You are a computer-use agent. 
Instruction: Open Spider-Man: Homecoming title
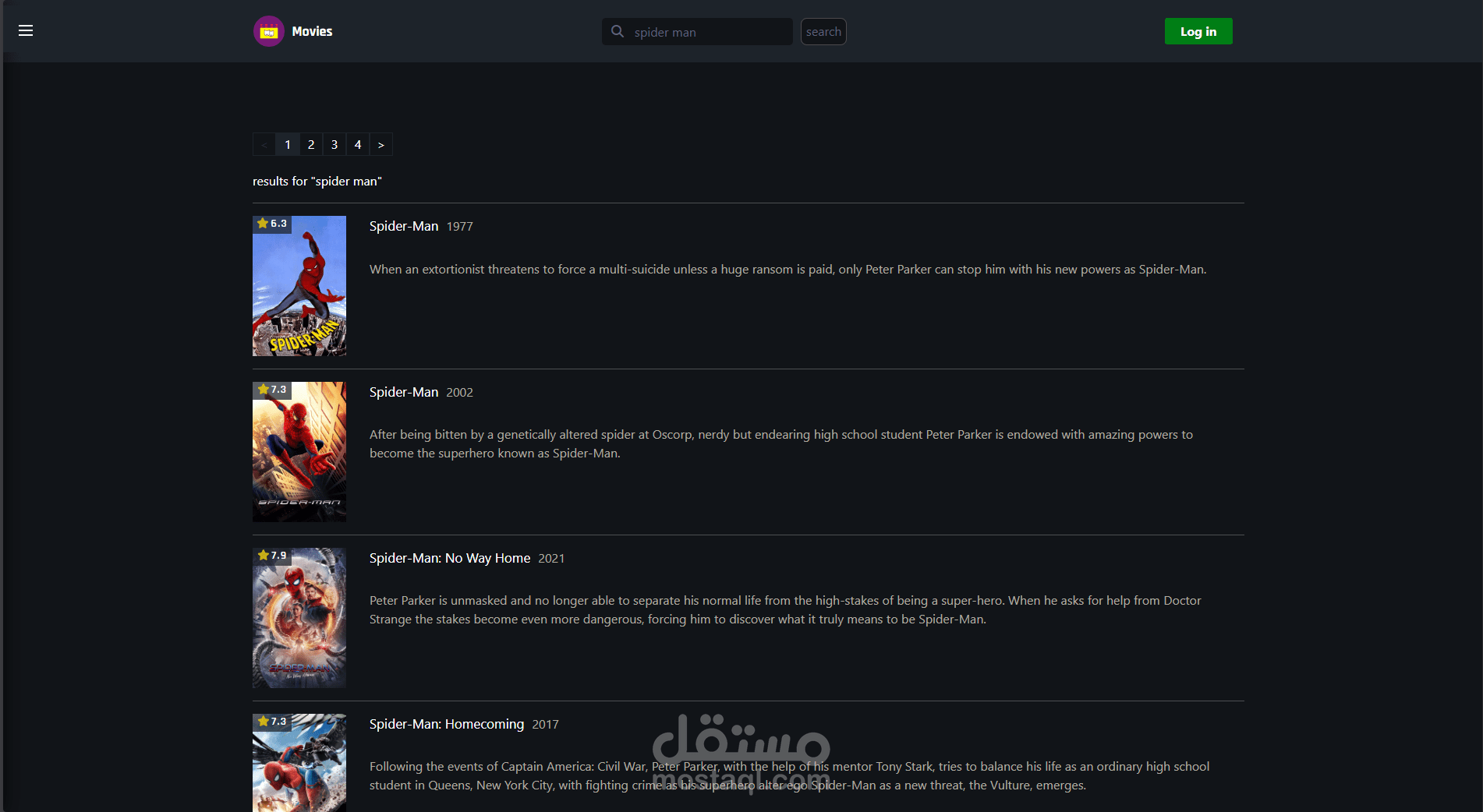tap(447, 724)
